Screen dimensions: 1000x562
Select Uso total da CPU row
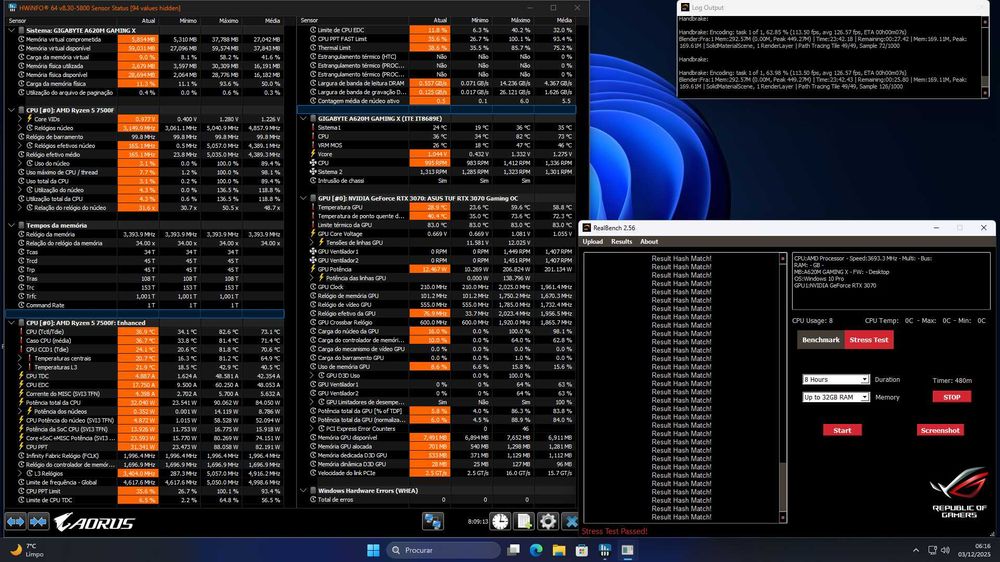coord(145,181)
